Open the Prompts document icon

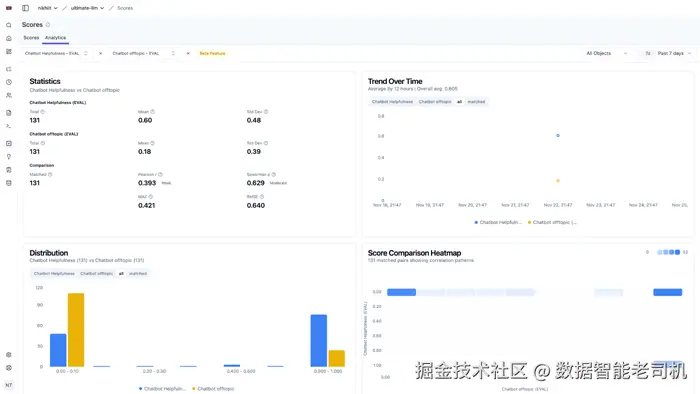pyautogui.click(x=8, y=113)
